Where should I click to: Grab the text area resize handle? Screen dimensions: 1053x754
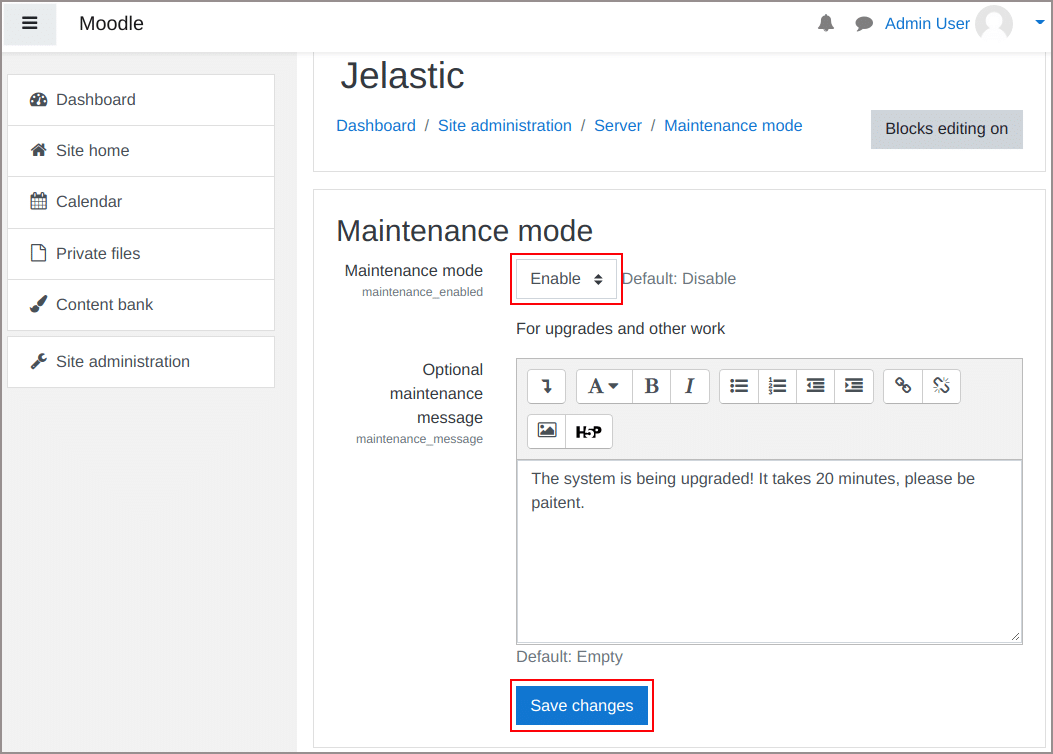click(x=1015, y=637)
